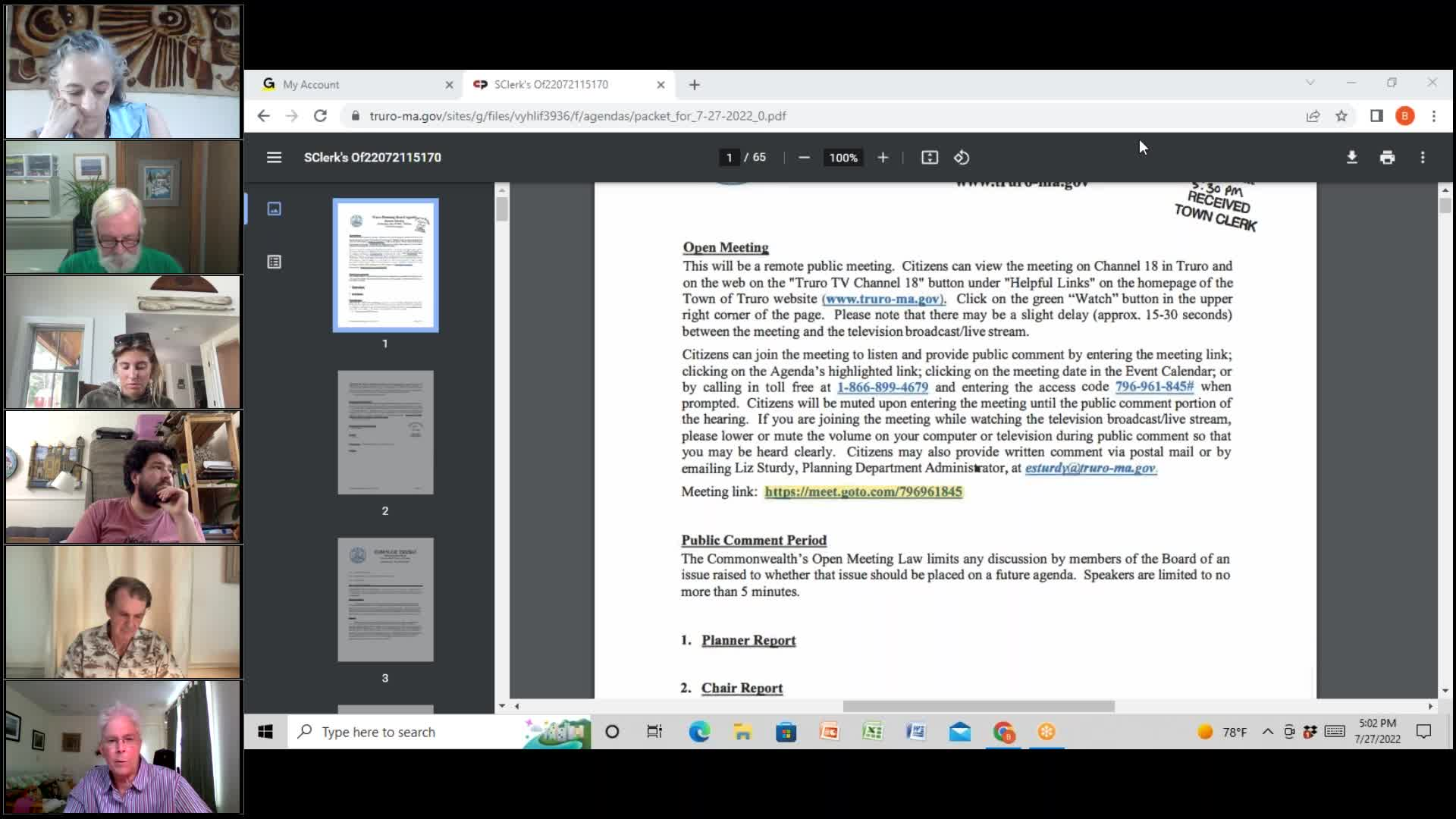This screenshot has width=1456, height=819.
Task: Click the www.truro-ma.gov website link
Action: pyautogui.click(x=883, y=299)
